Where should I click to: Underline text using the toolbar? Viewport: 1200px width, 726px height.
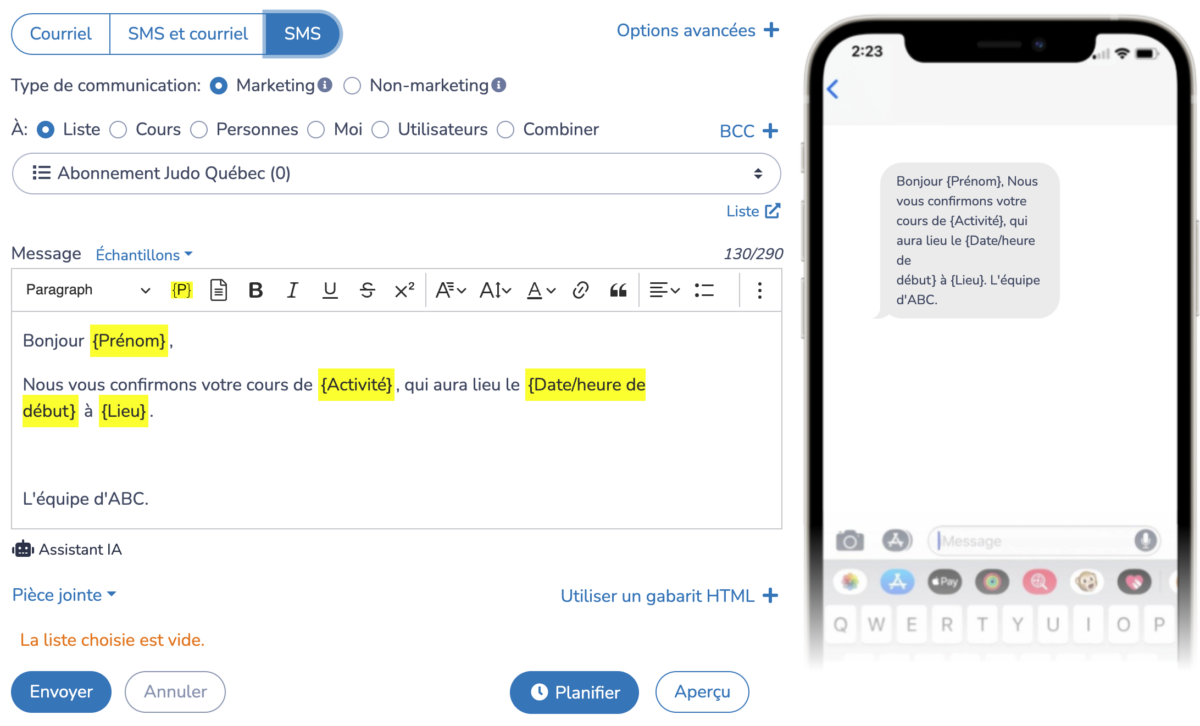(330, 289)
